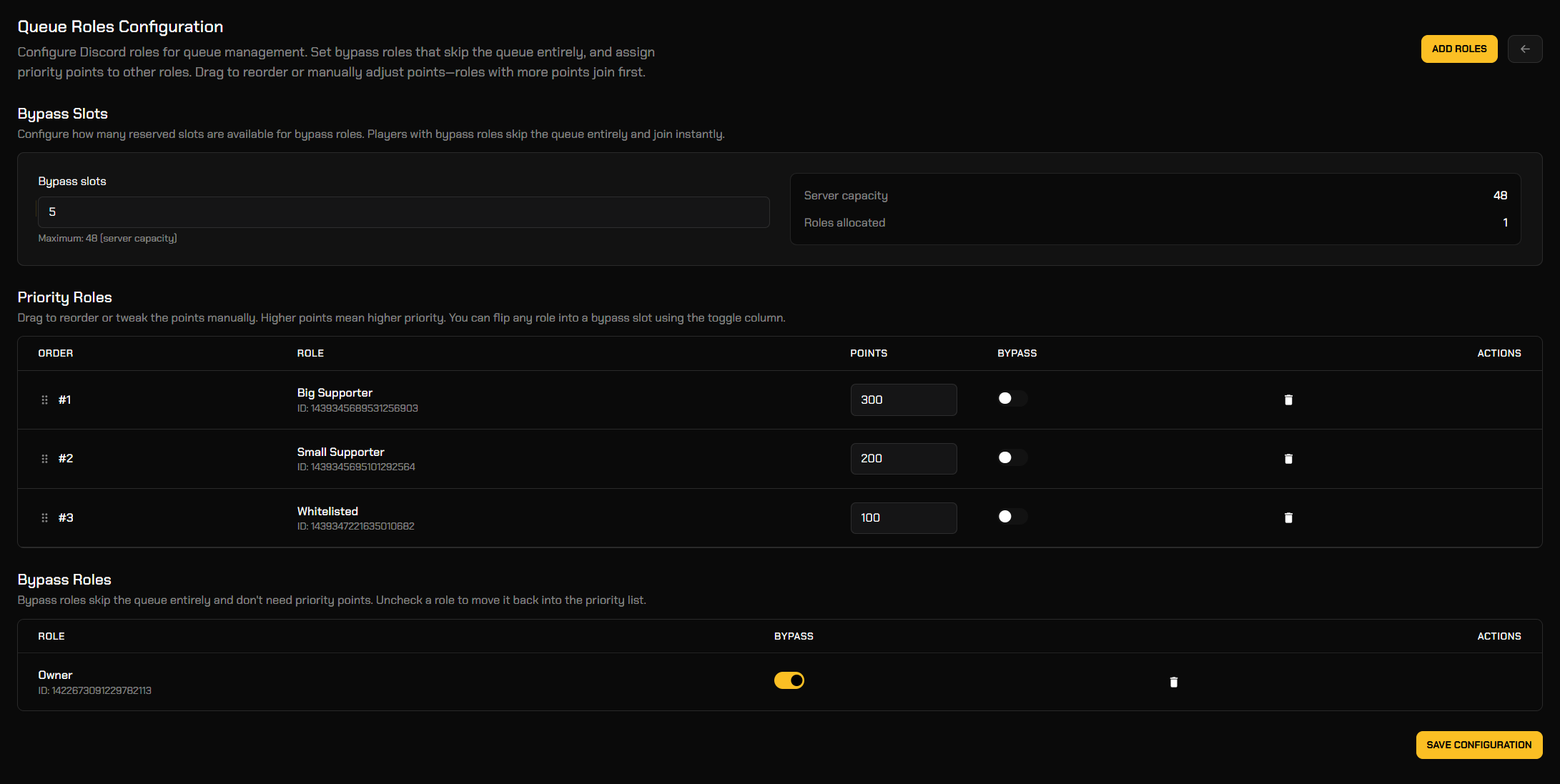Click the drag handle for Big Supporter

(x=44, y=400)
